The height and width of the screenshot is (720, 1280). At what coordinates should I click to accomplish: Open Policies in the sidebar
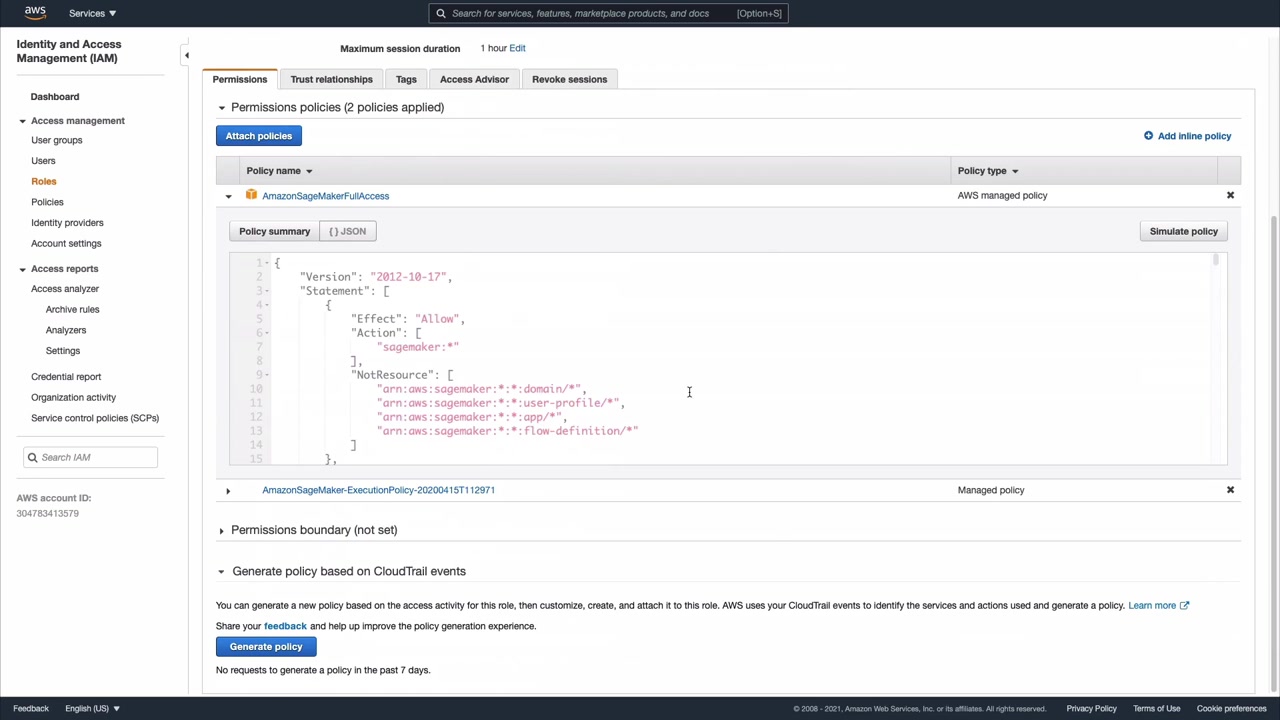click(x=47, y=202)
